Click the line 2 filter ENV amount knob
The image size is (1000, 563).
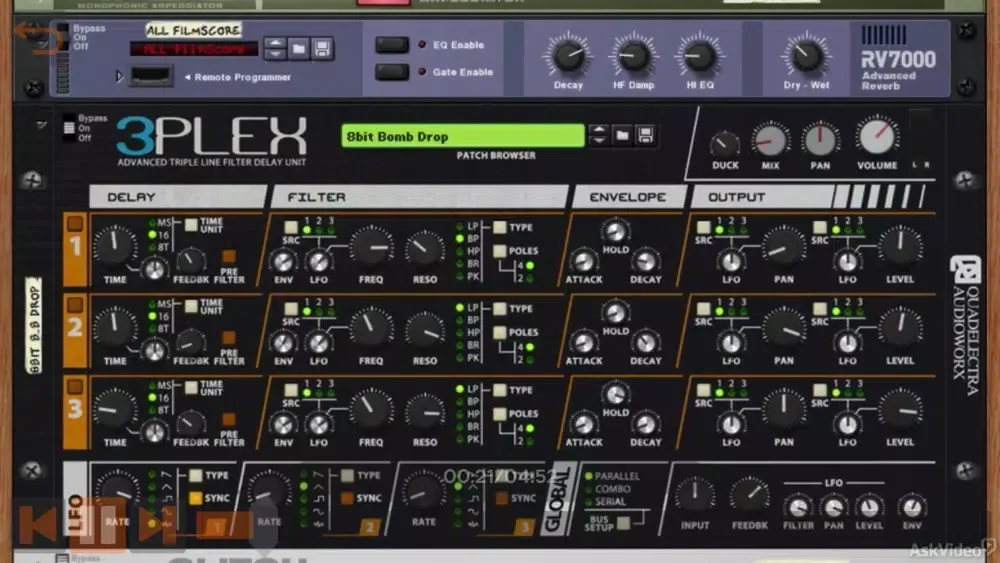pos(283,343)
